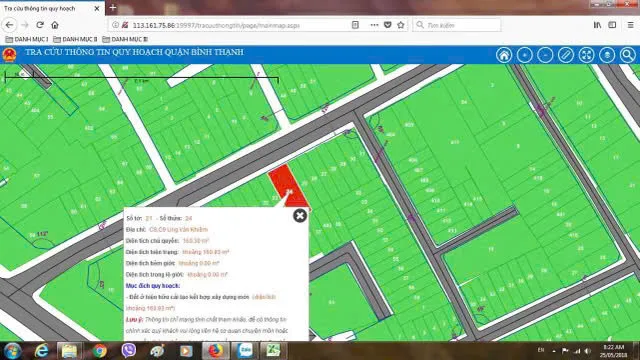
Task: Select the ruler measurement tool
Action: [566, 55]
